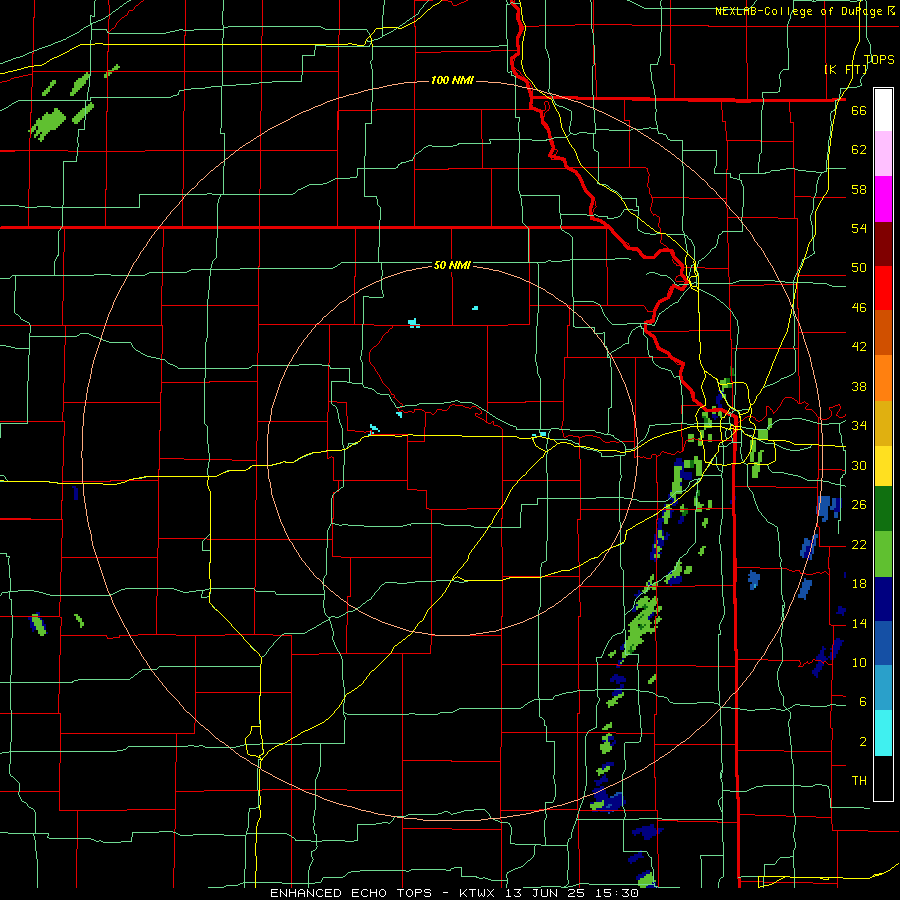Image resolution: width=900 pixels, height=900 pixels.
Task: Pick the light blue legend swatch
Action: (x=883, y=689)
